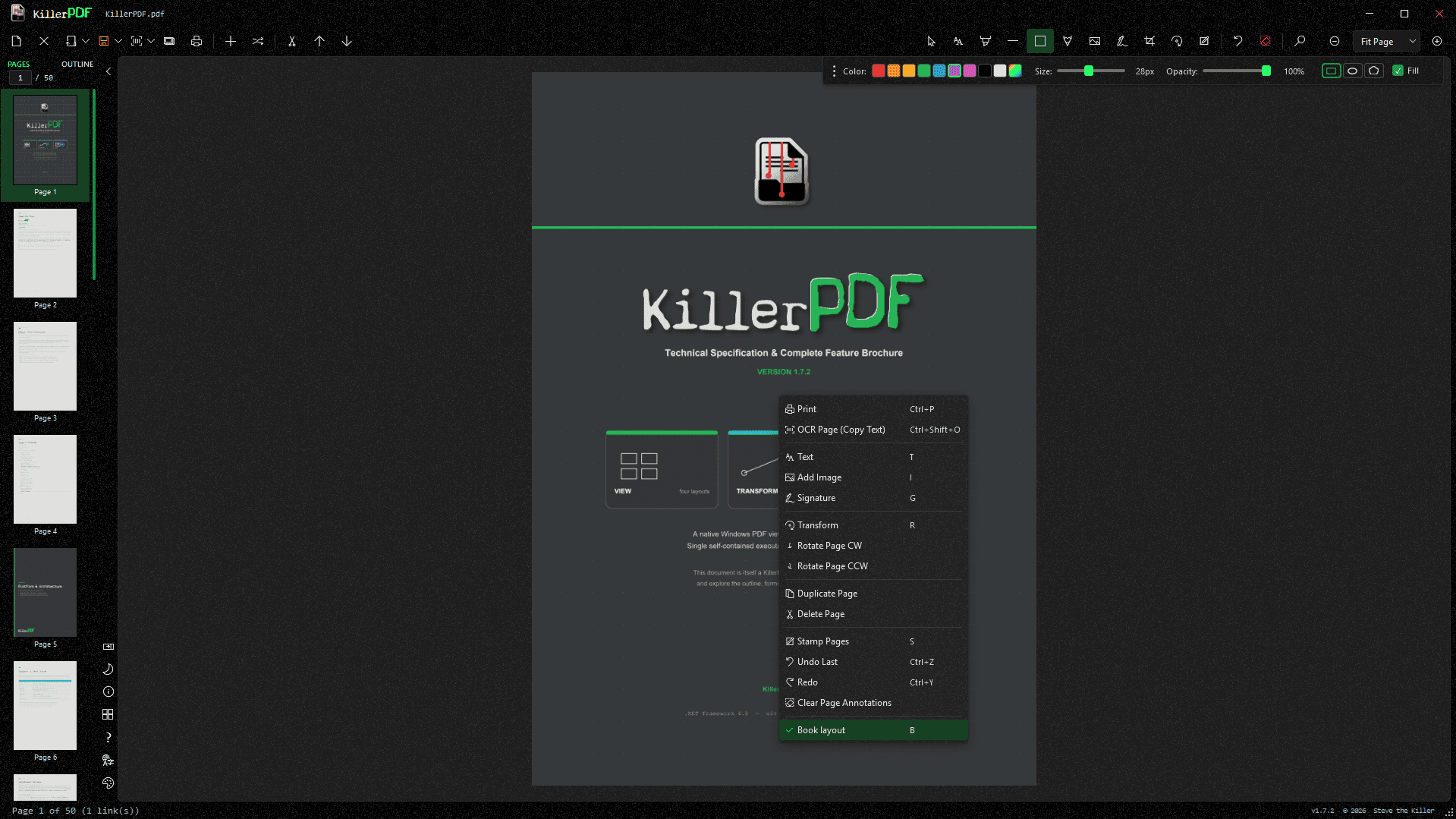Click the stamp pages toolbar icon
Screen dimensions: 1456x819
[1204, 41]
